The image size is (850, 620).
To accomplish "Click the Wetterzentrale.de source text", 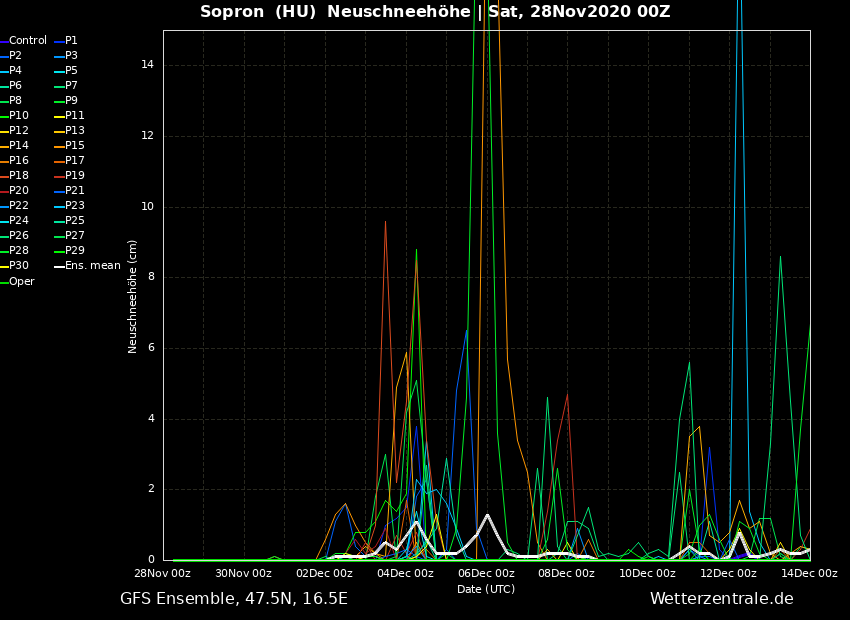I will coord(721,599).
